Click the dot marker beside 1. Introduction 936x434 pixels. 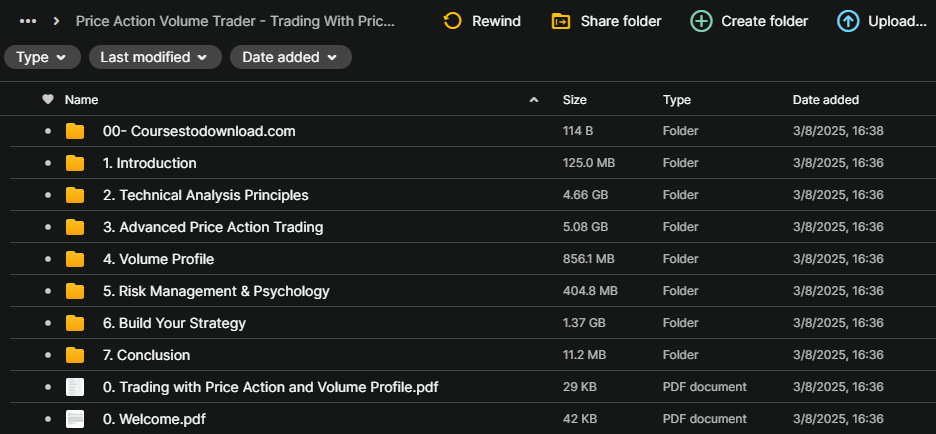(x=48, y=163)
